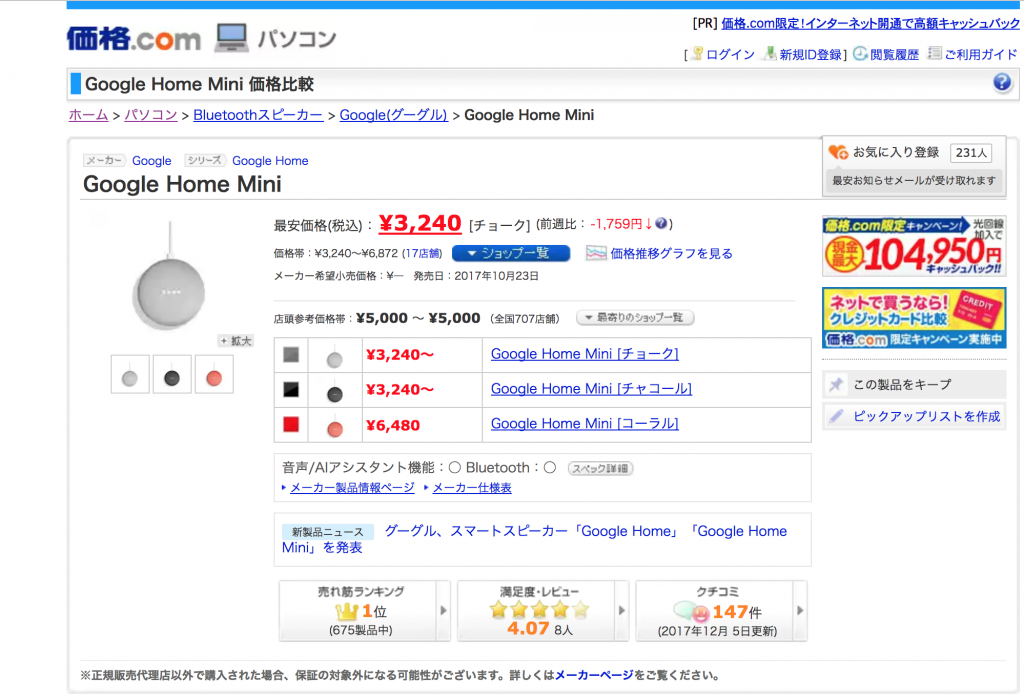1024x698 pixels.
Task: Expand the 最寄りのショップ一覧 dropdown
Action: 635,318
